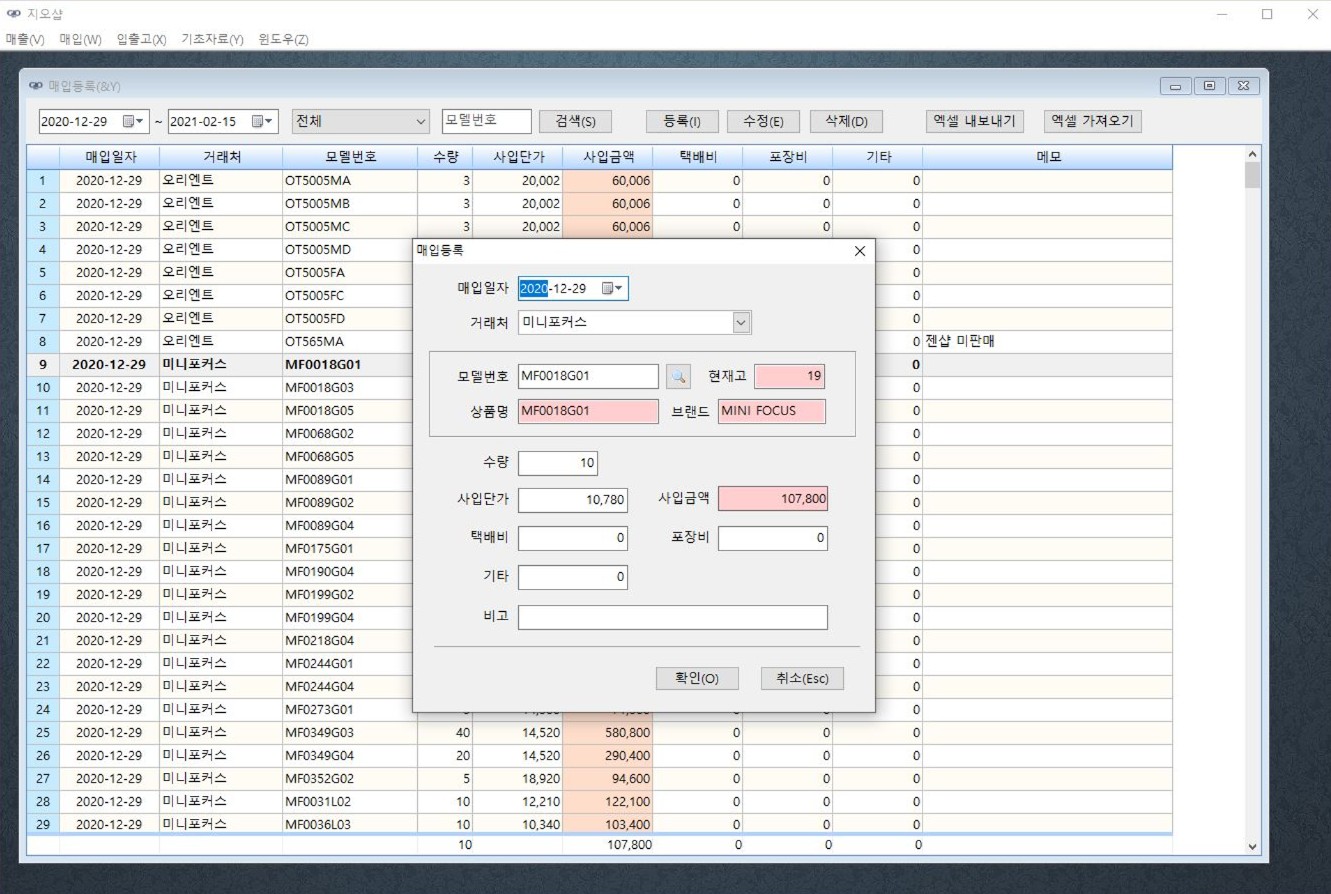
Task: Click the 거래처 column header
Action: 221,157
